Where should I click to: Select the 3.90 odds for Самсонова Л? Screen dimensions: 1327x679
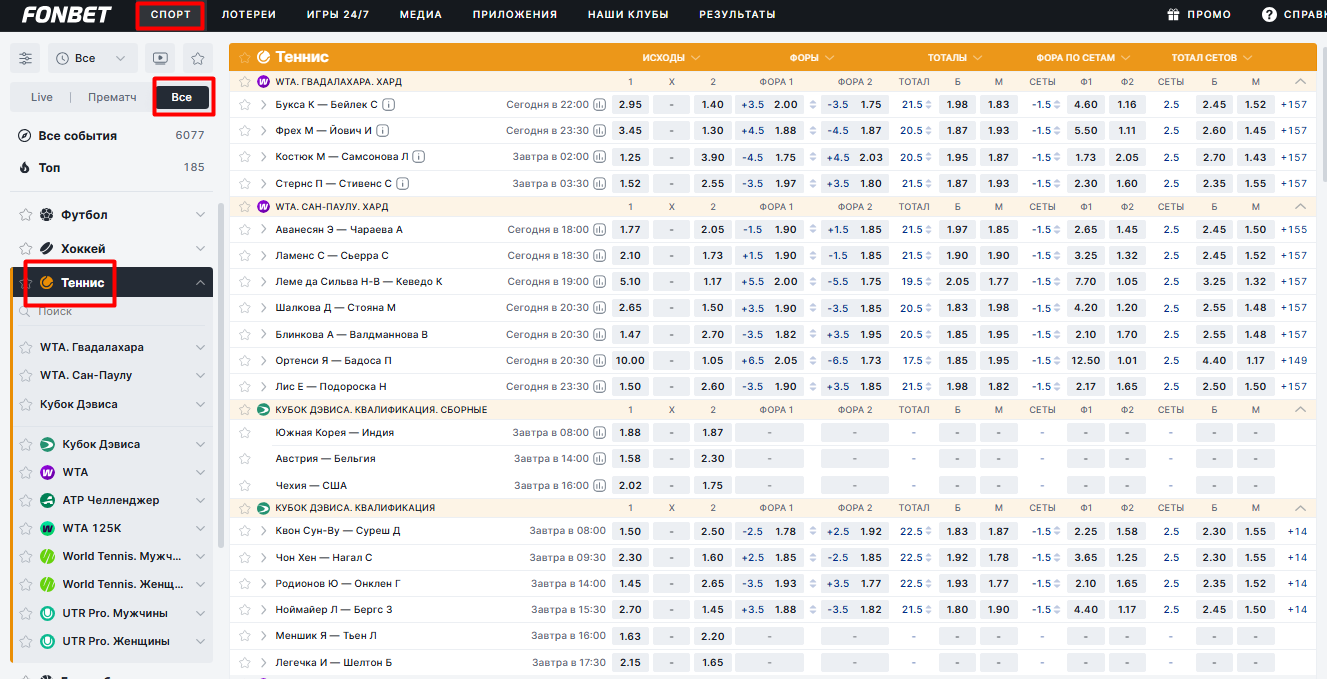712,157
